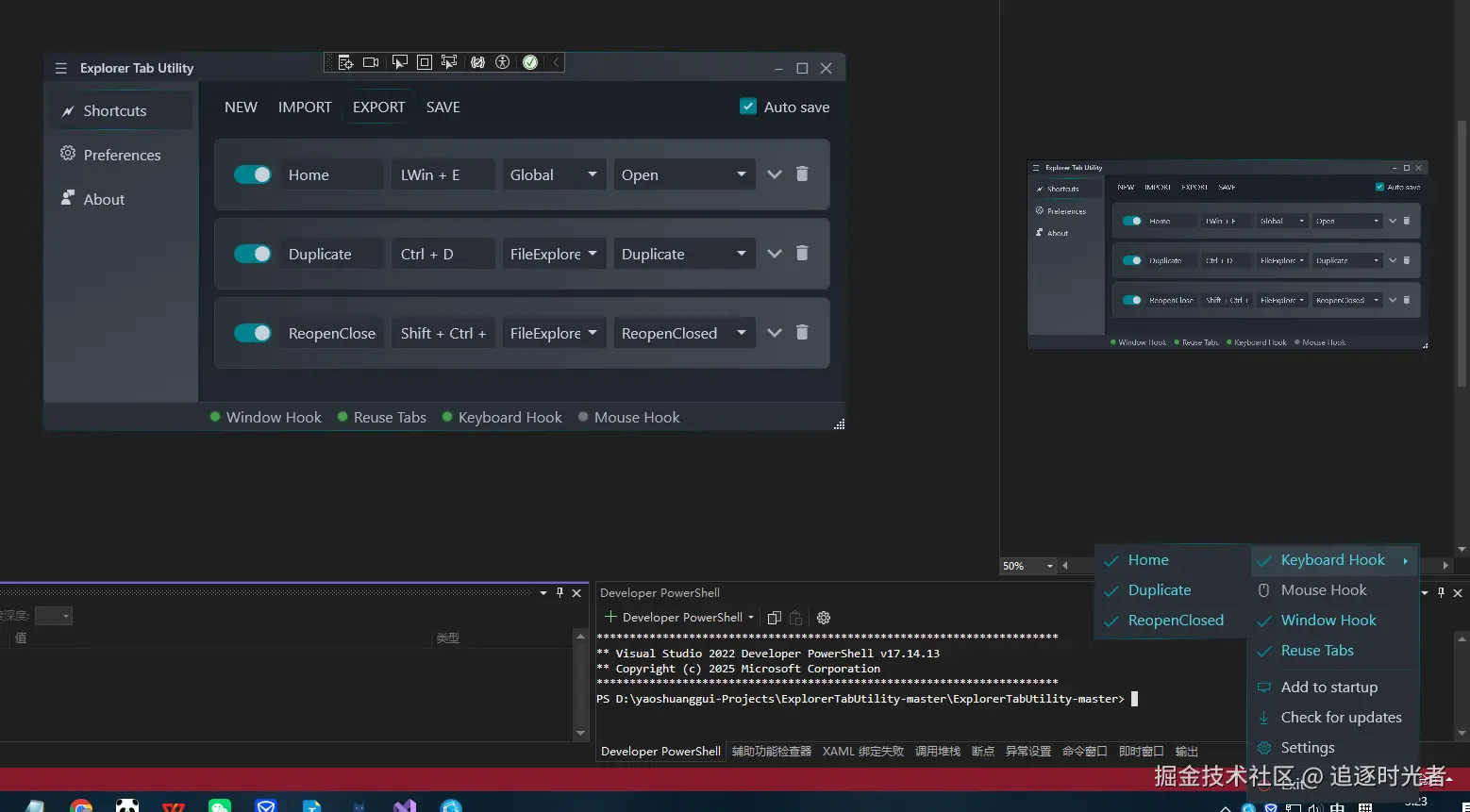The image size is (1470, 812).
Task: Open Settings from the tray menu
Action: click(1334, 748)
